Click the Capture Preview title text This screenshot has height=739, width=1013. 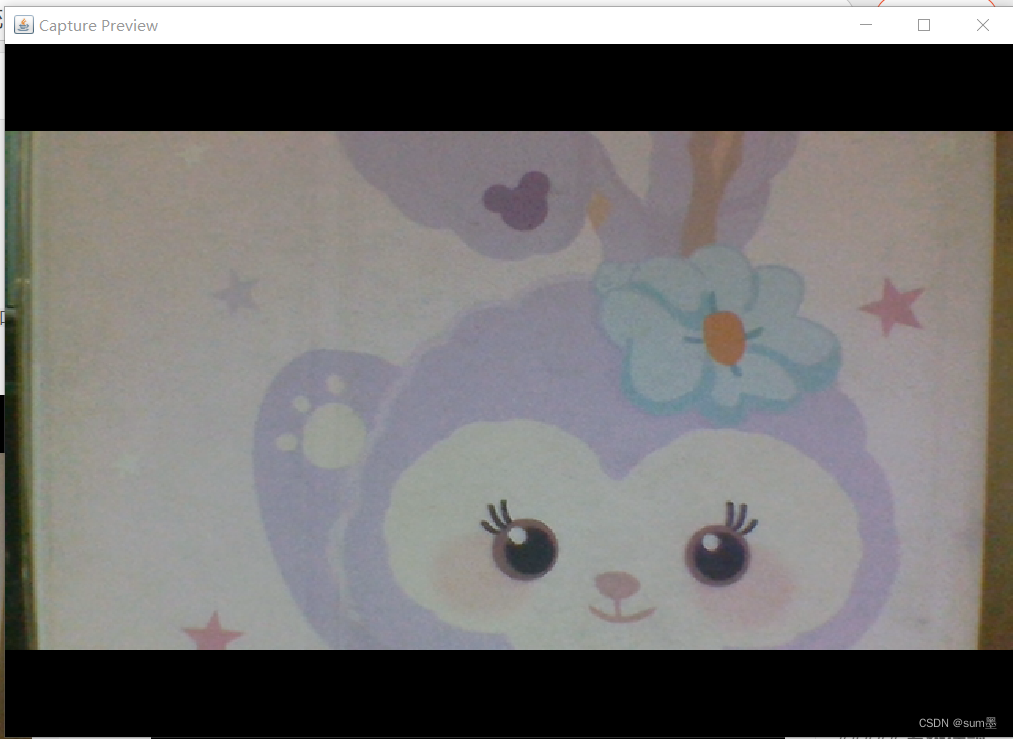click(x=98, y=26)
